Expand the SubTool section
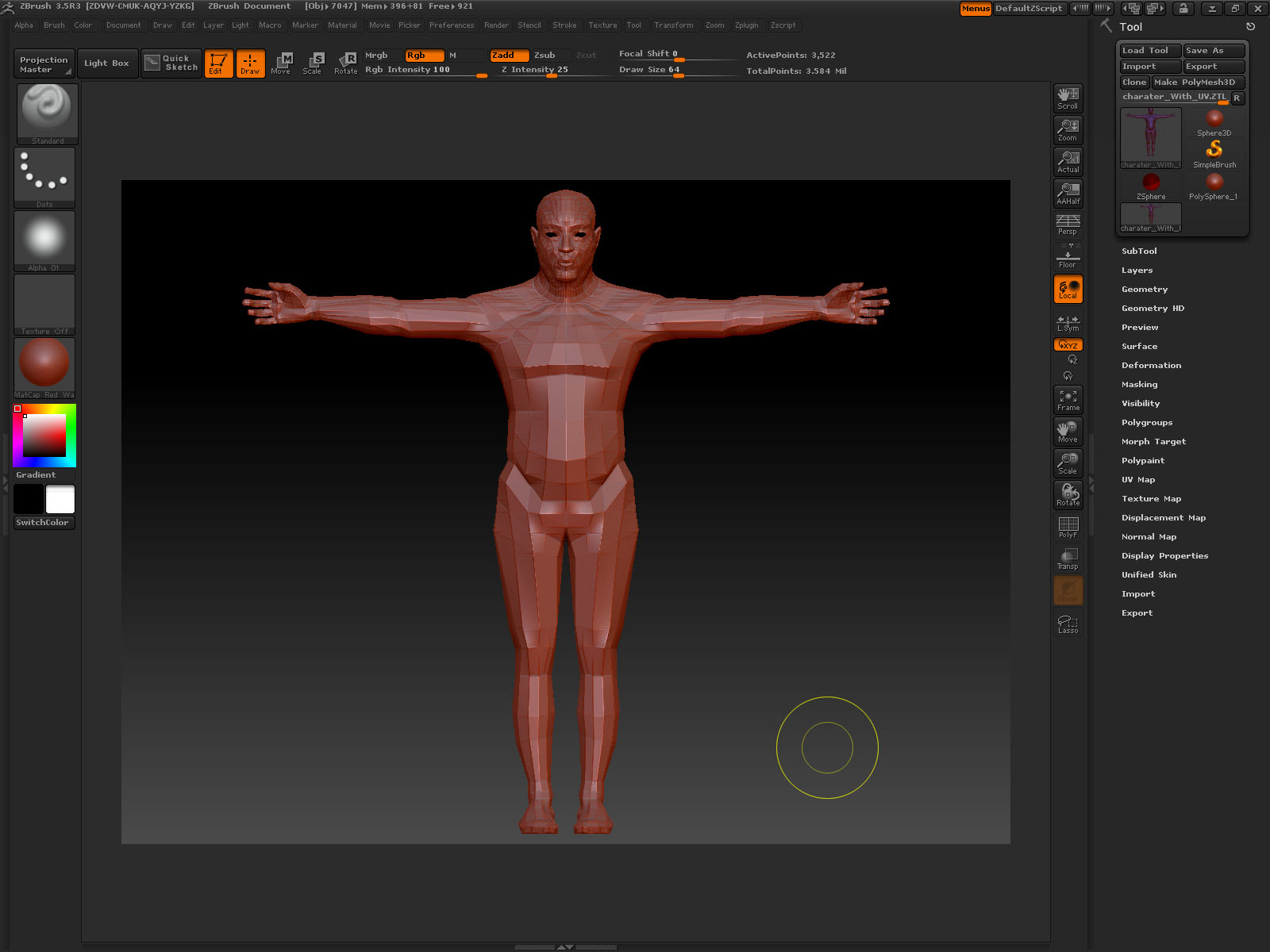This screenshot has height=952, width=1270. click(x=1139, y=251)
